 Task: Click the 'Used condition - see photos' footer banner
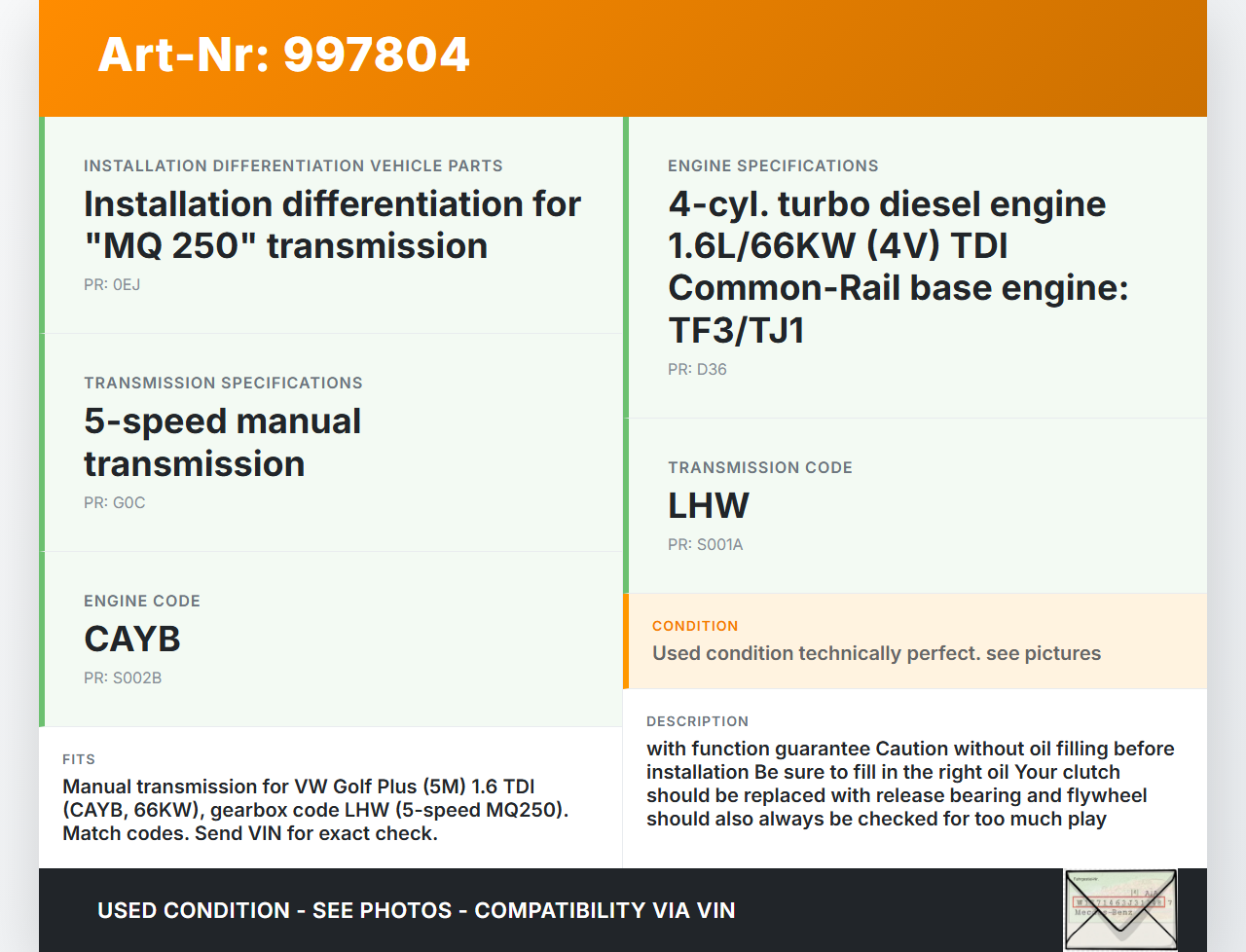click(x=416, y=911)
